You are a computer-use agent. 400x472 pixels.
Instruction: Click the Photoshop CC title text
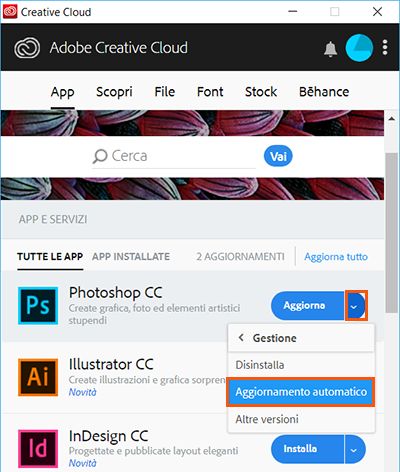click(116, 293)
